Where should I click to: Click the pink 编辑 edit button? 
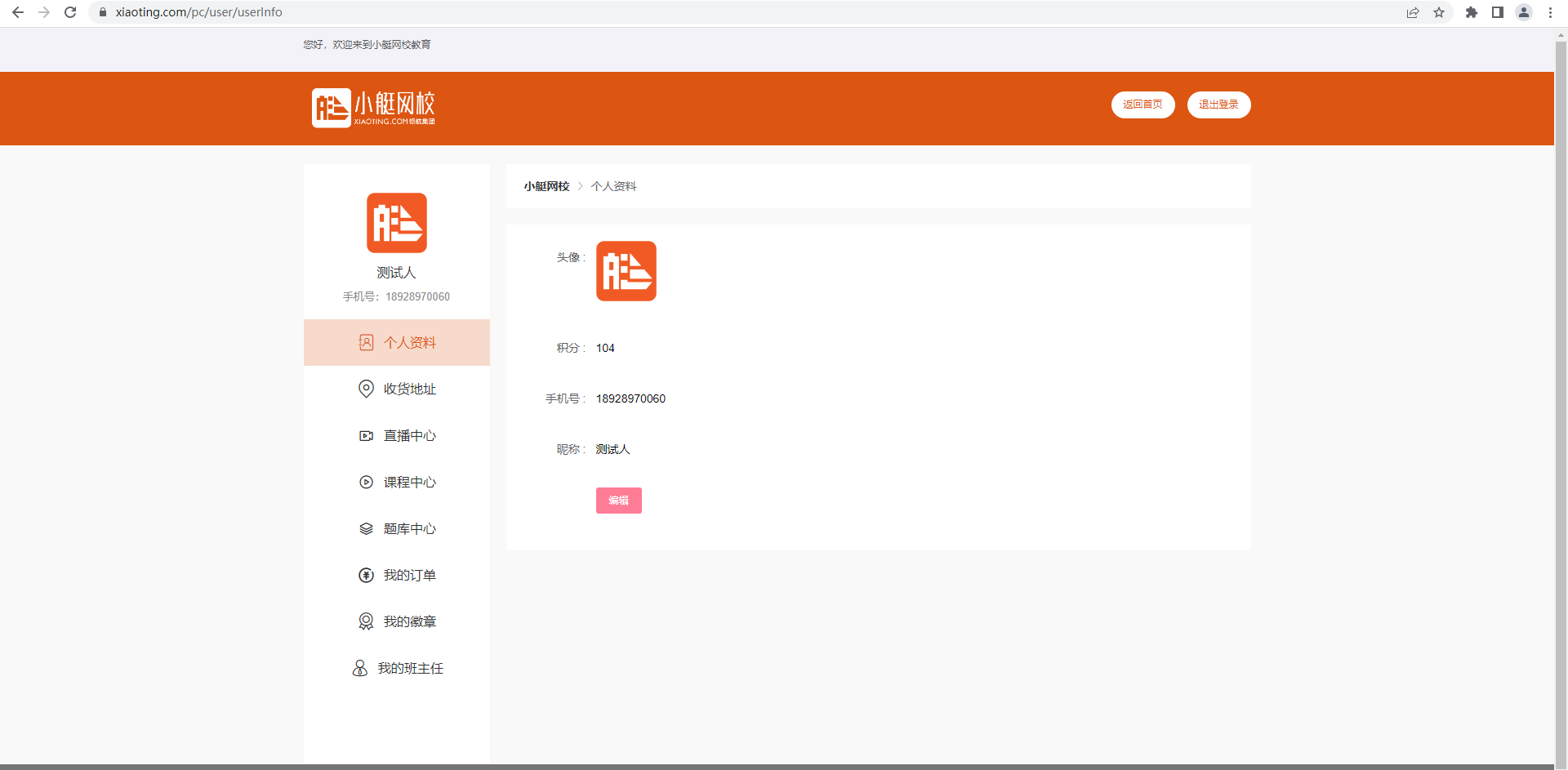(x=619, y=501)
